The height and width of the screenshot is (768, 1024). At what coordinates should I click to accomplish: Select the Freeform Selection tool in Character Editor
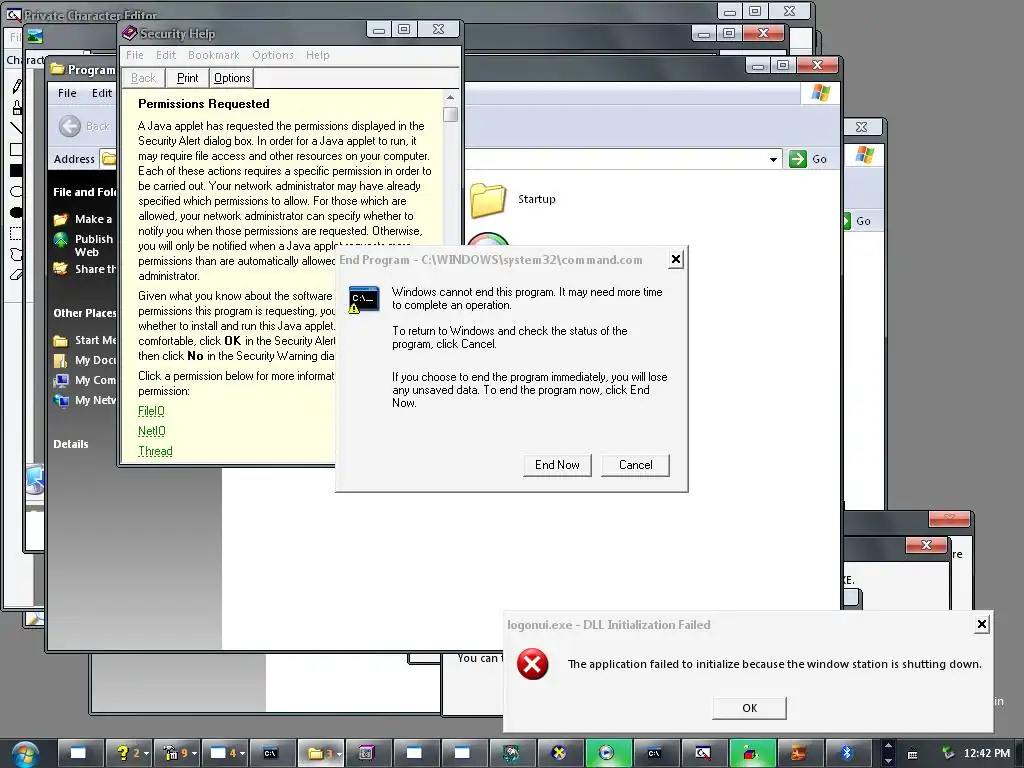tap(17, 254)
